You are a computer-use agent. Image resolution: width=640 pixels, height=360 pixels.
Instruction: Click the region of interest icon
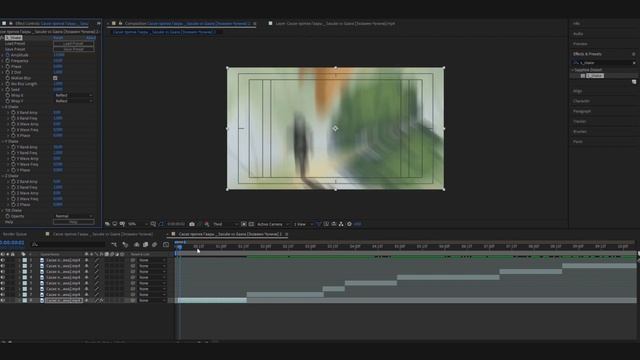coord(244,224)
